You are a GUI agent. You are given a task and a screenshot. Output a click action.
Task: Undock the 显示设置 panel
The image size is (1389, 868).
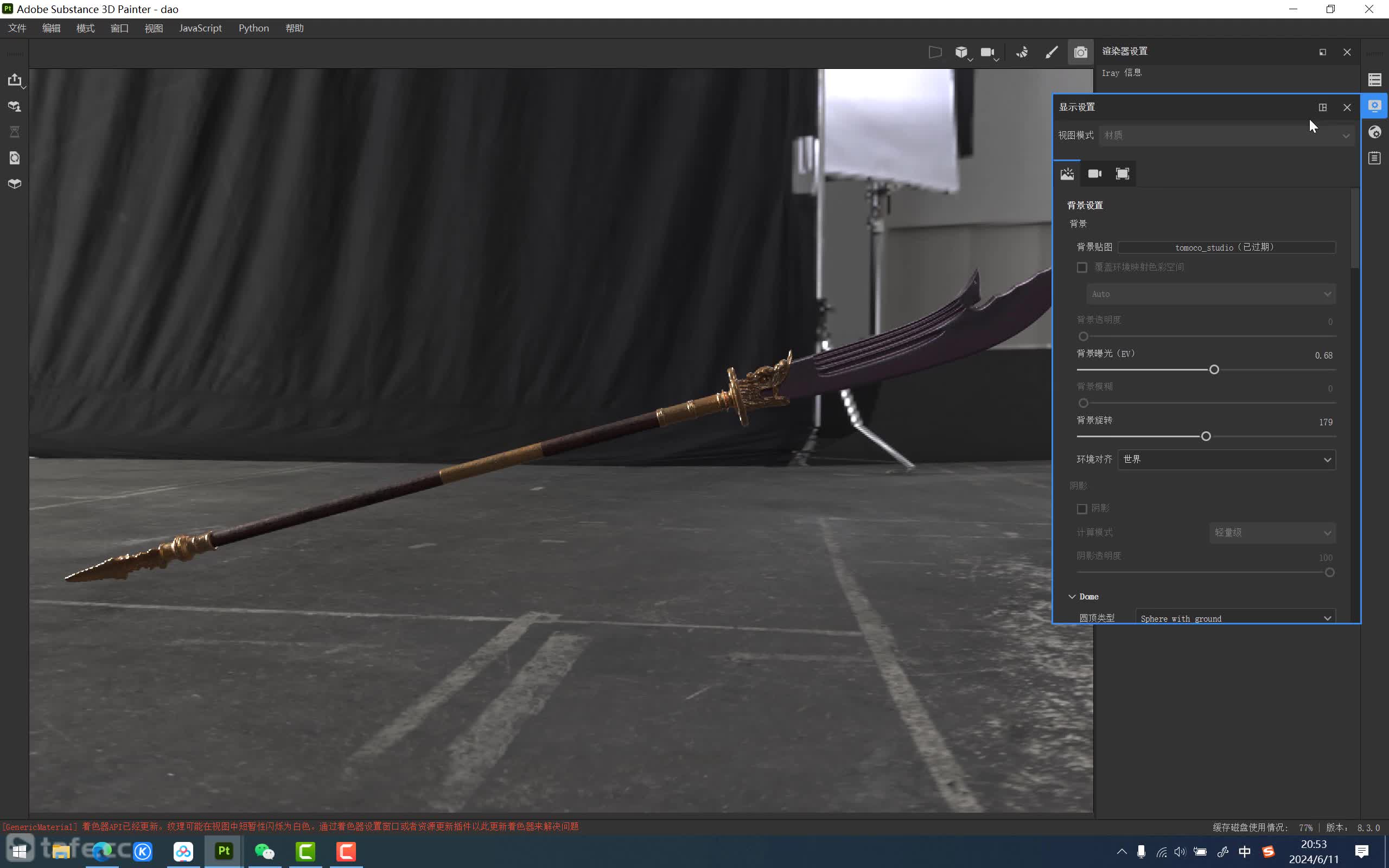[x=1323, y=107]
